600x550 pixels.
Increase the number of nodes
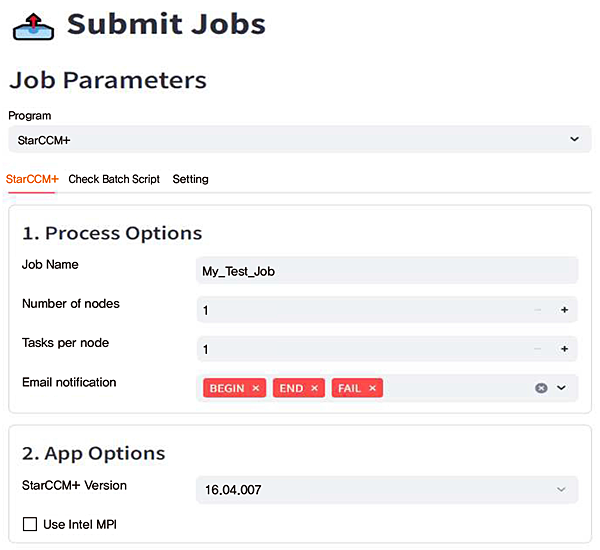click(564, 311)
